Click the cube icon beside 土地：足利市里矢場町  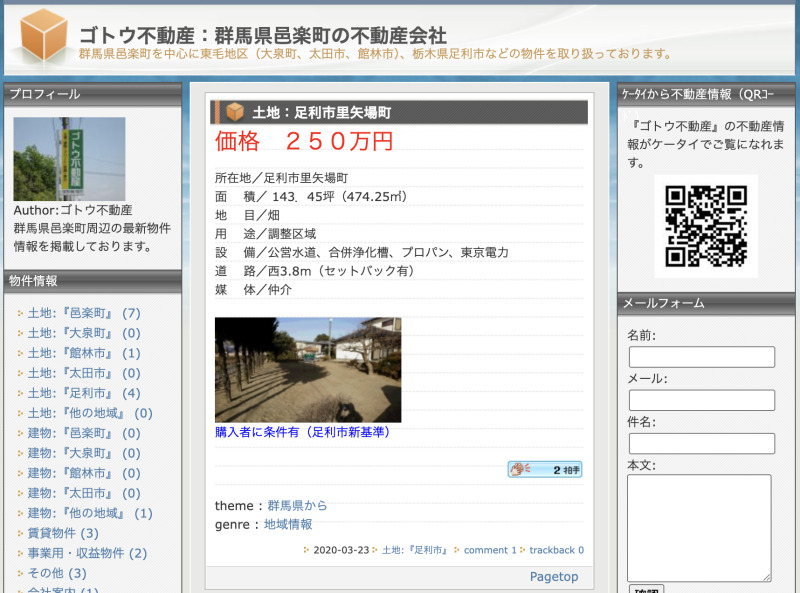235,112
